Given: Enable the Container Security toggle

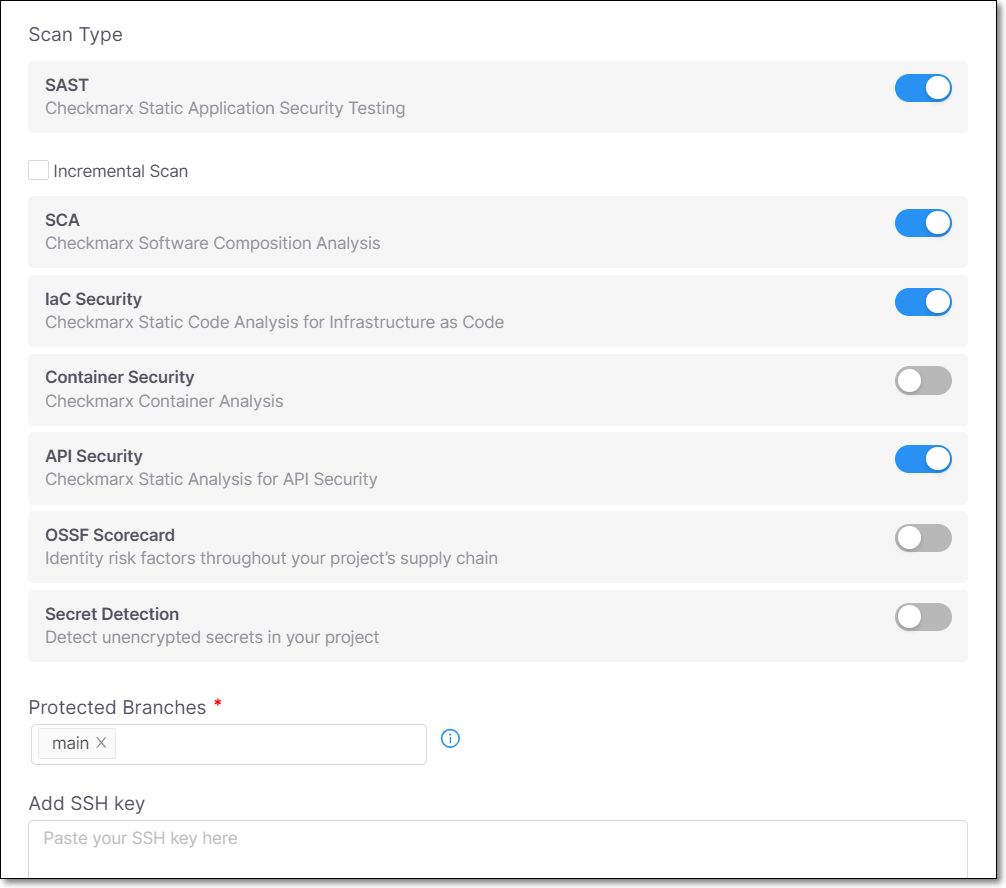Looking at the screenshot, I should point(923,380).
